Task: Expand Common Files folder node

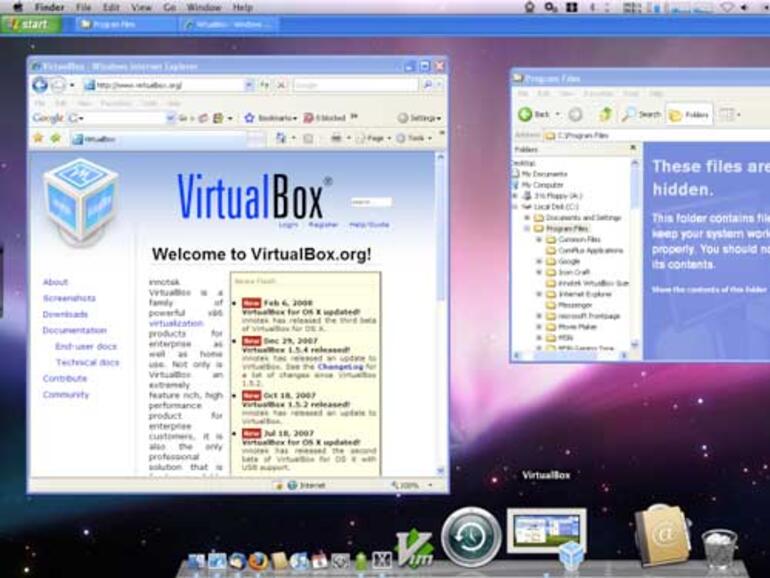Action: click(x=539, y=240)
